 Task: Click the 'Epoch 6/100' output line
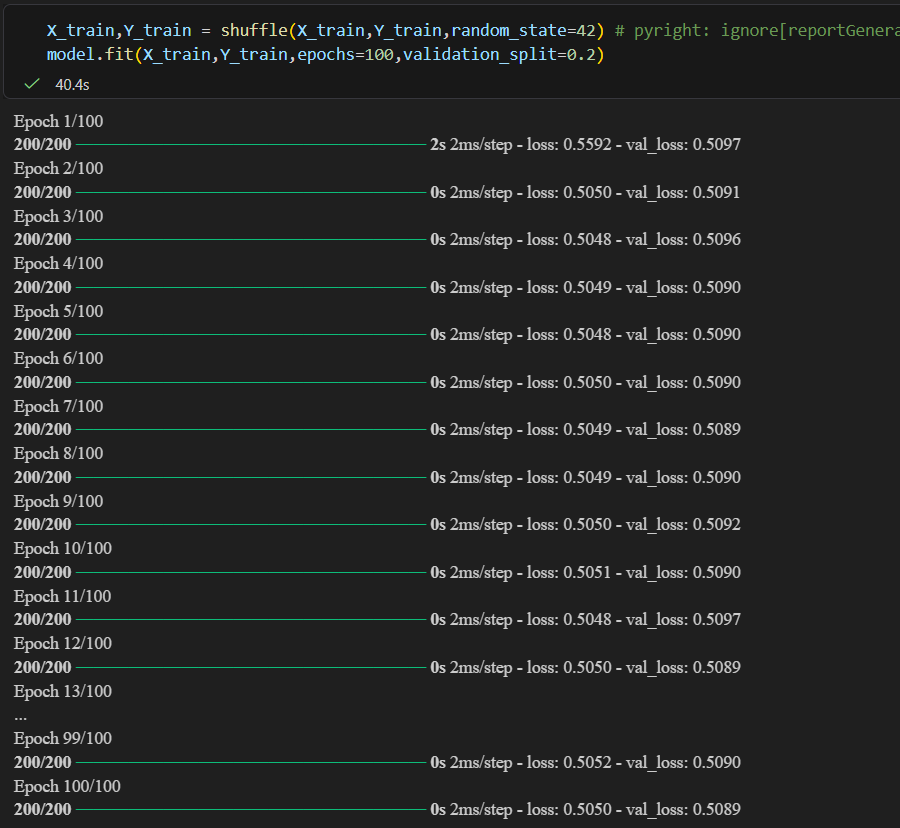point(59,359)
